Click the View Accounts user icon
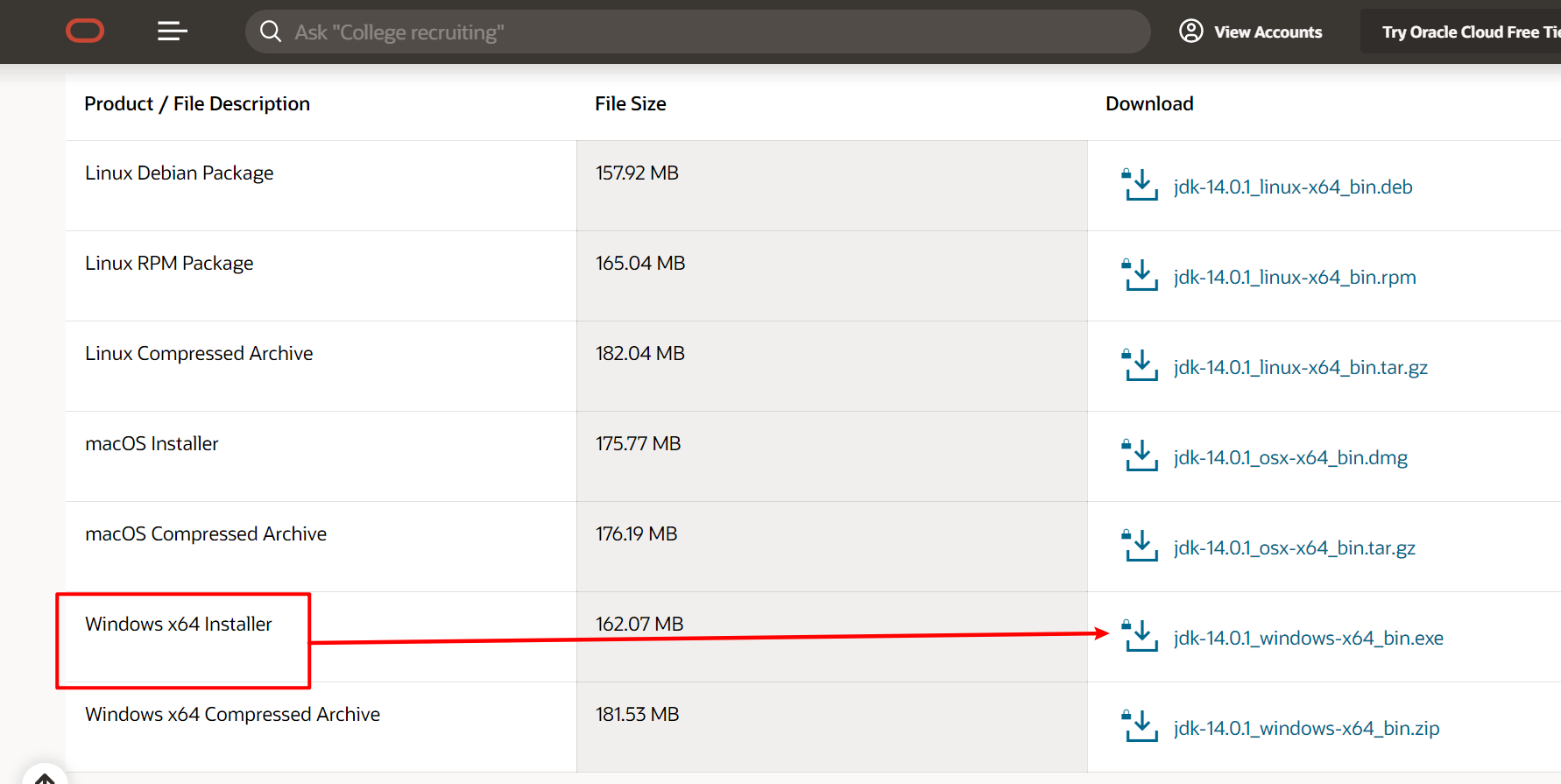Image resolution: width=1561 pixels, height=784 pixels. (x=1190, y=32)
